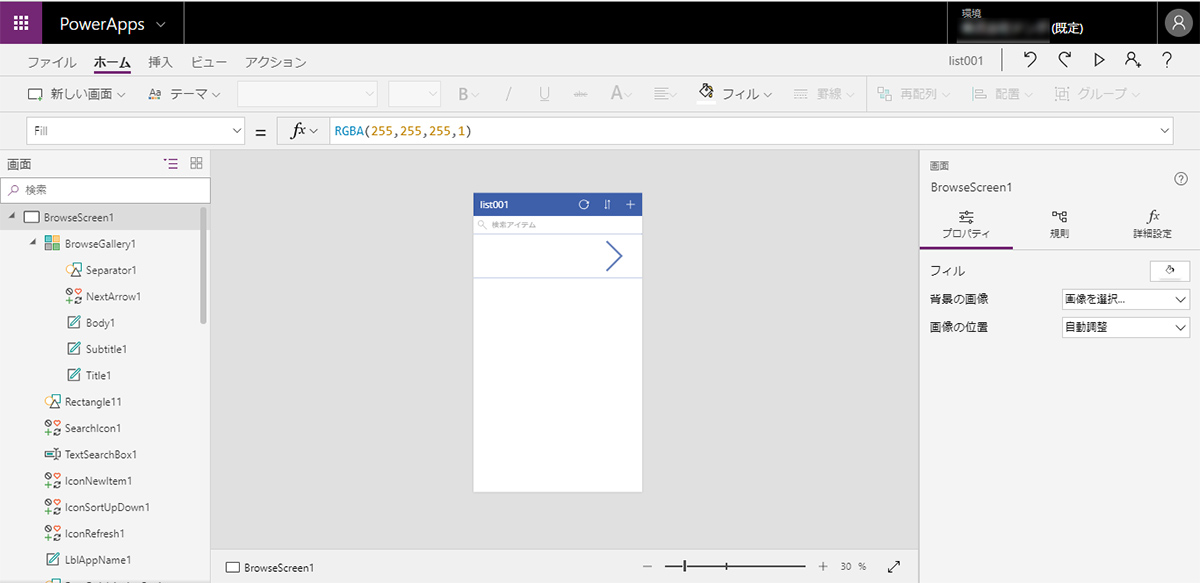The height and width of the screenshot is (583, 1200).
Task: Click the tree search field
Action: point(106,189)
